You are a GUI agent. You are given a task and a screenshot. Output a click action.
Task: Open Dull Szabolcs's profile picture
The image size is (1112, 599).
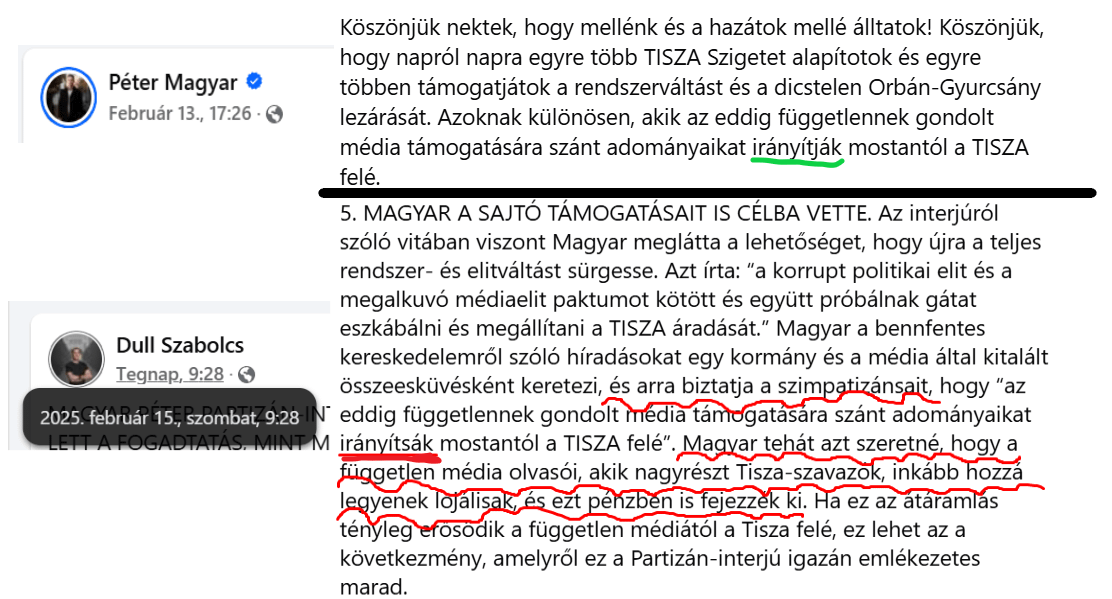[76, 359]
